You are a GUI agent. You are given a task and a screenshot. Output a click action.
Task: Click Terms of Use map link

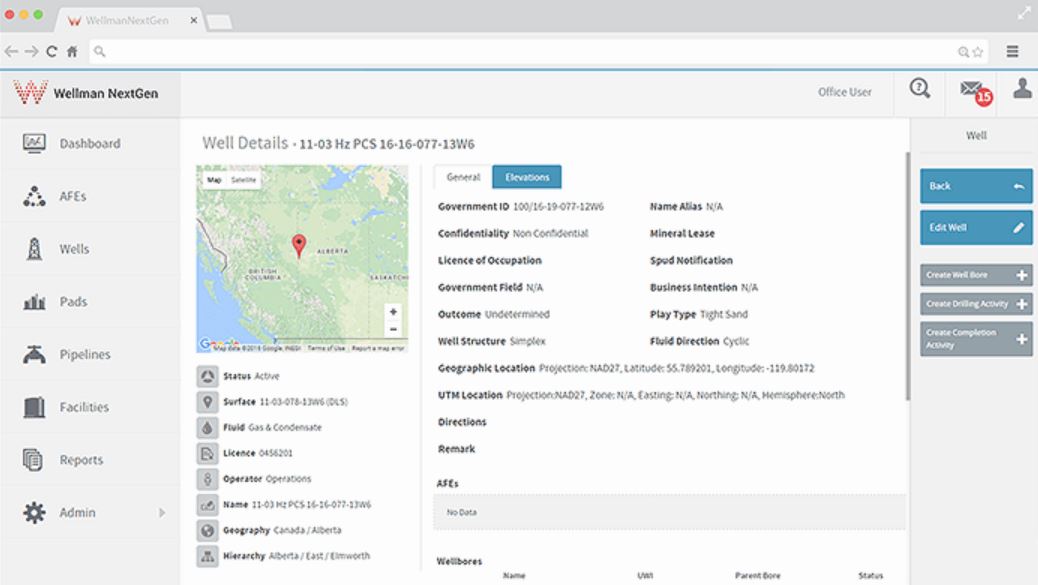326,348
